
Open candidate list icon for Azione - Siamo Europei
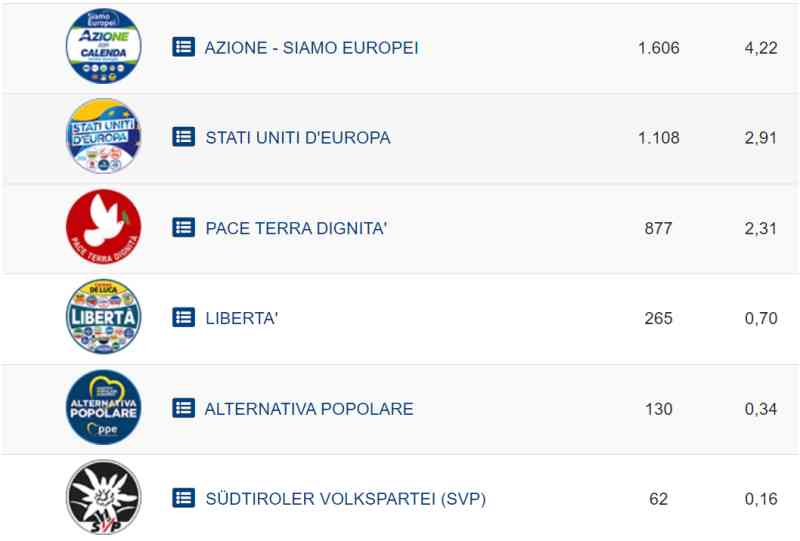point(183,47)
